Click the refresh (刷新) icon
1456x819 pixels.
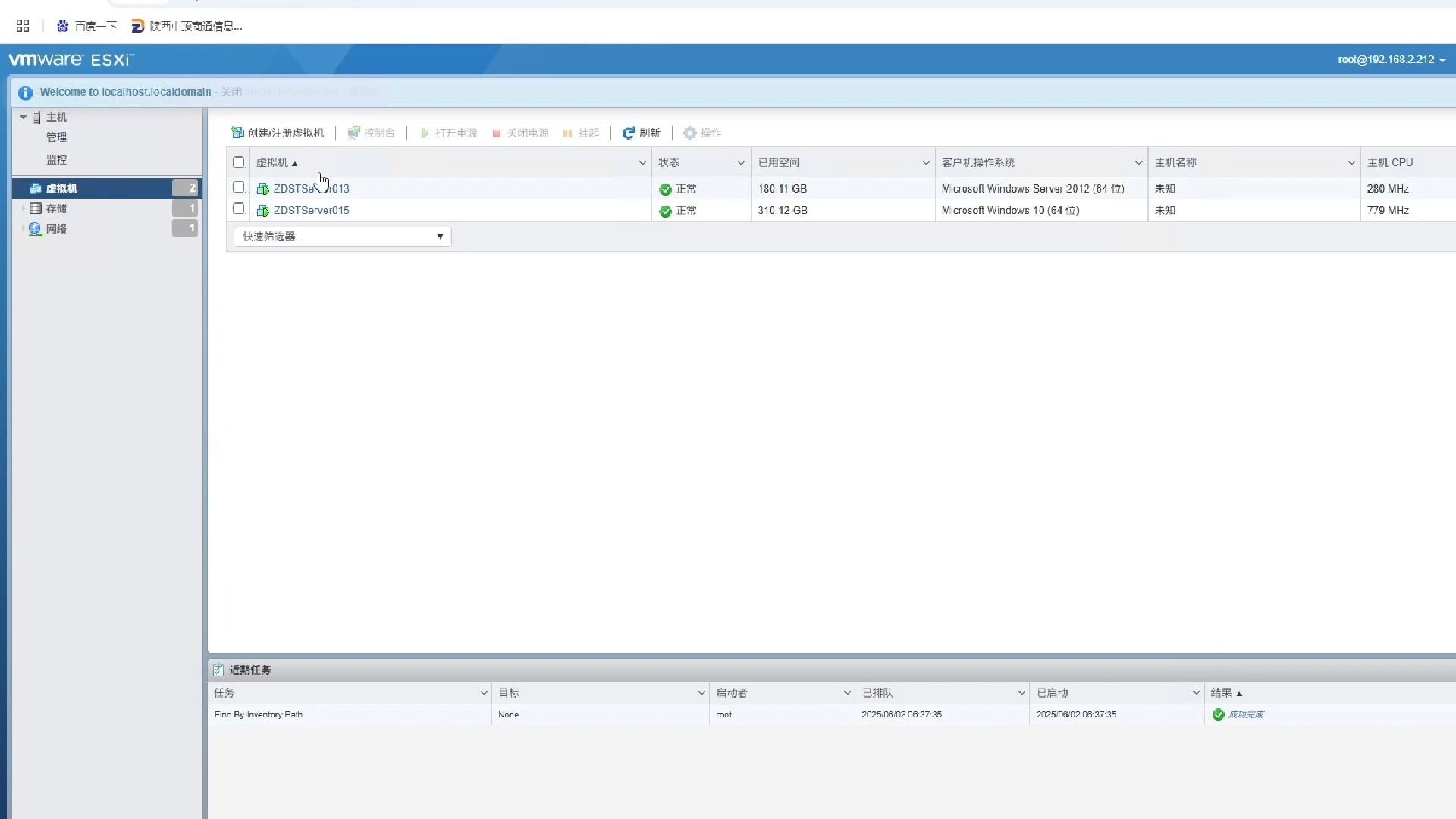(628, 133)
